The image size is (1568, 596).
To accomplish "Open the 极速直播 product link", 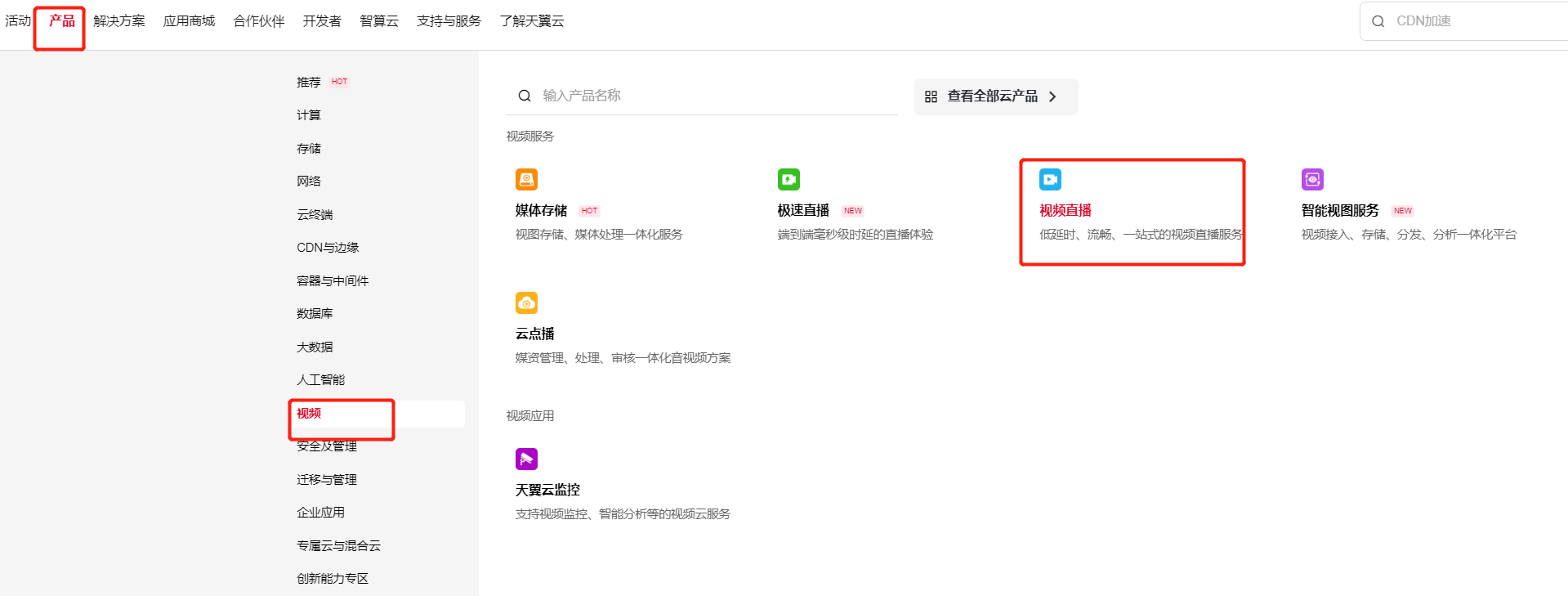I will click(x=803, y=211).
